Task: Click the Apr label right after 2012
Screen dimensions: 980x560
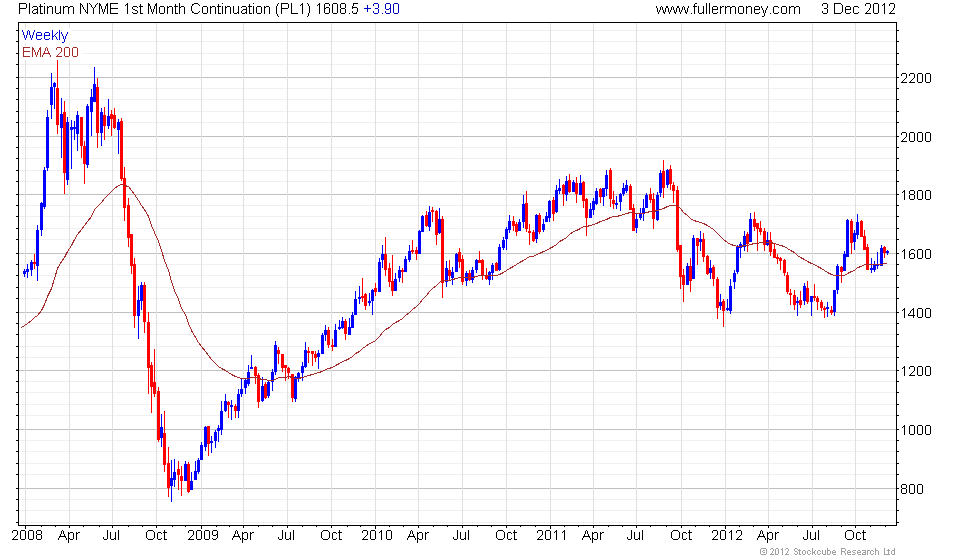Action: (768, 536)
